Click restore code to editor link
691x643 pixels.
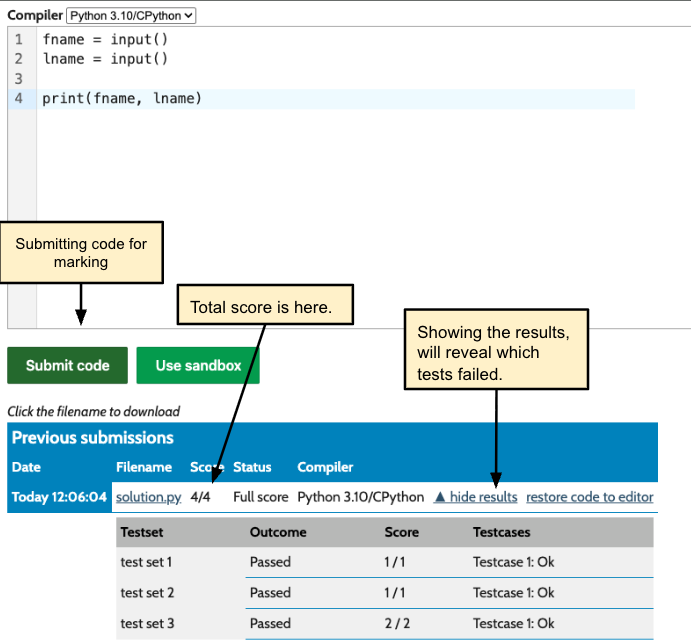coord(589,497)
